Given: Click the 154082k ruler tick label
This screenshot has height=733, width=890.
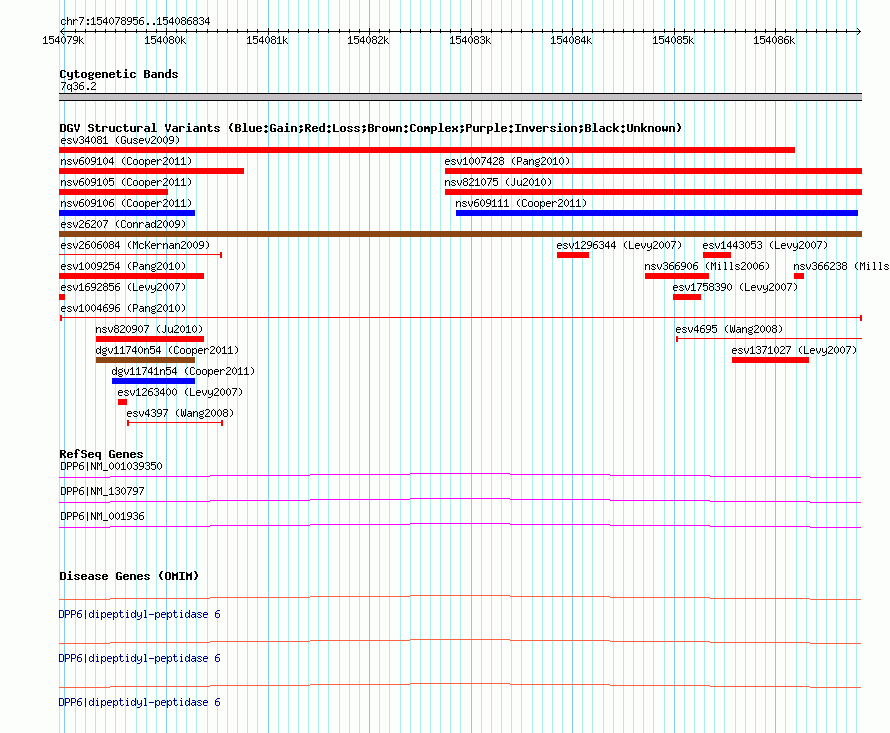Looking at the screenshot, I should pyautogui.click(x=368, y=40).
